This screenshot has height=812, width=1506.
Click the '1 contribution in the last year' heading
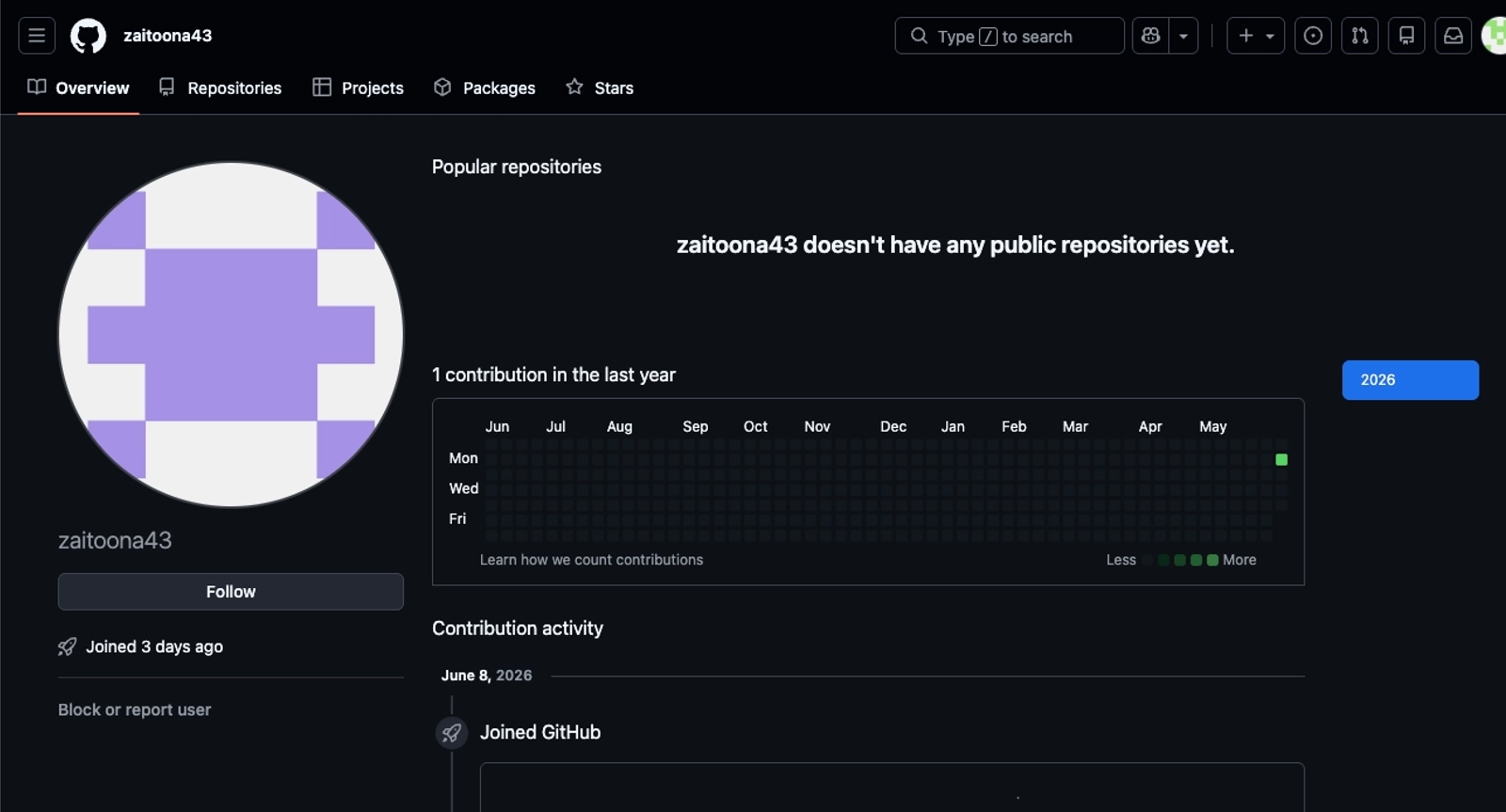point(553,374)
